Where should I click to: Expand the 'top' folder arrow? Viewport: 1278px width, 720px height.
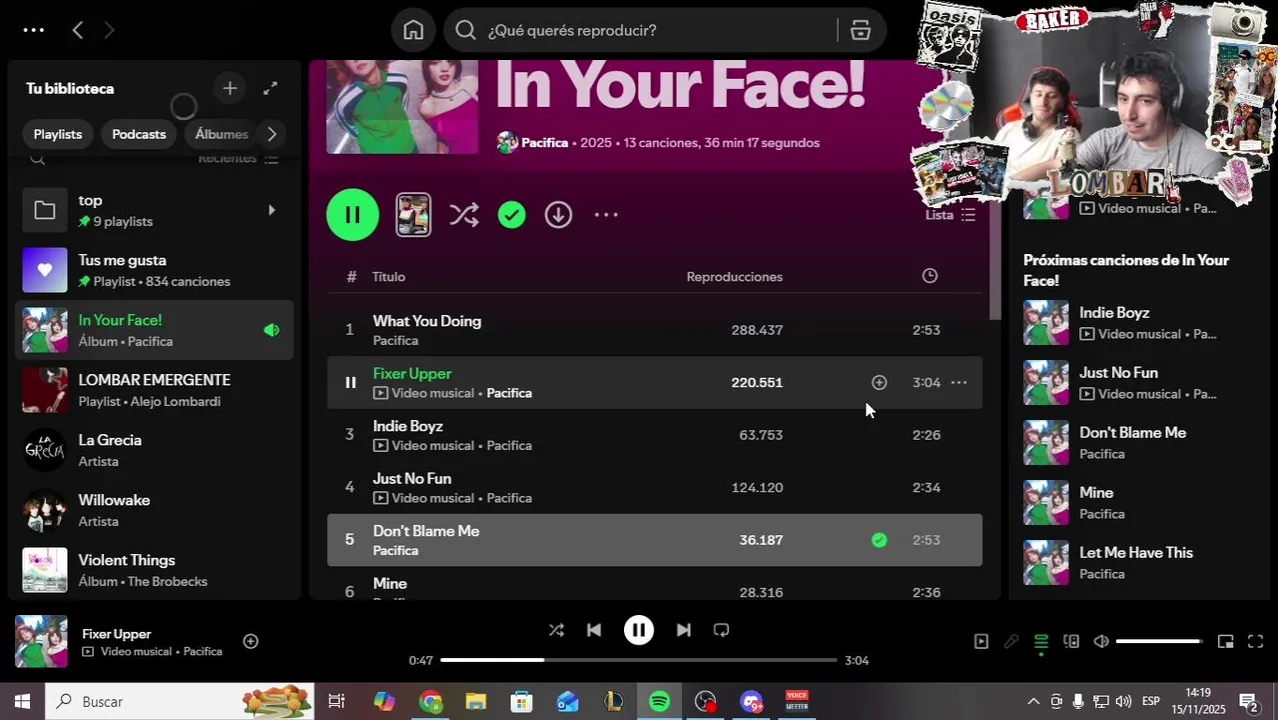[x=271, y=210]
